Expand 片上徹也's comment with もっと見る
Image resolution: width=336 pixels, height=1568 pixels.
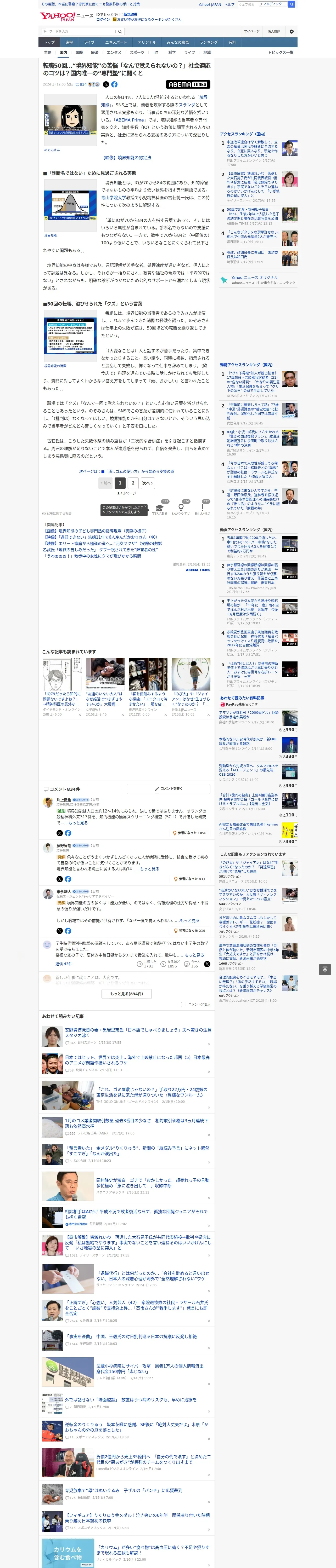tap(77, 822)
